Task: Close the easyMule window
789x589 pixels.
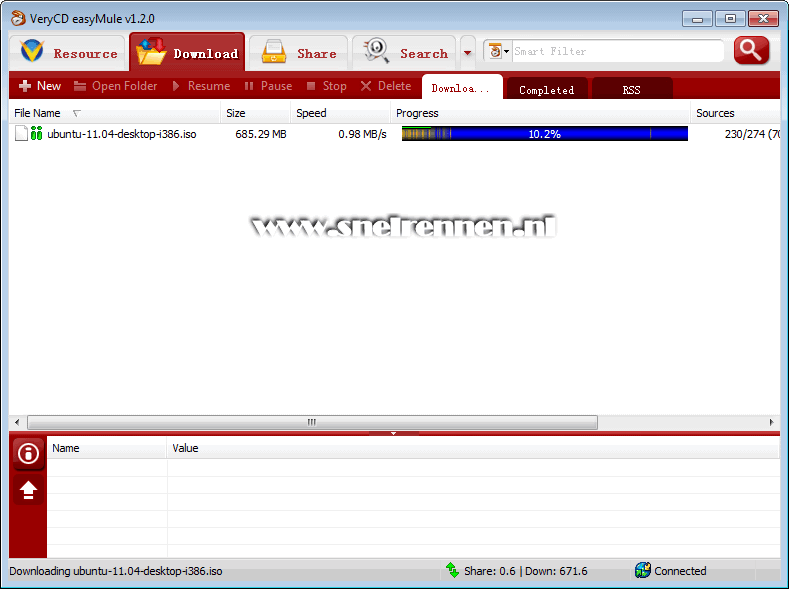Action: click(763, 19)
